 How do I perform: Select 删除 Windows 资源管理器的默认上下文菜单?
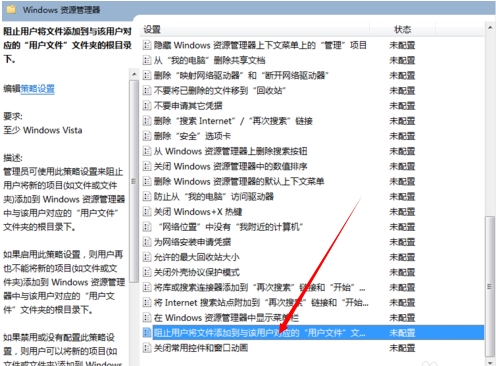pos(239,181)
